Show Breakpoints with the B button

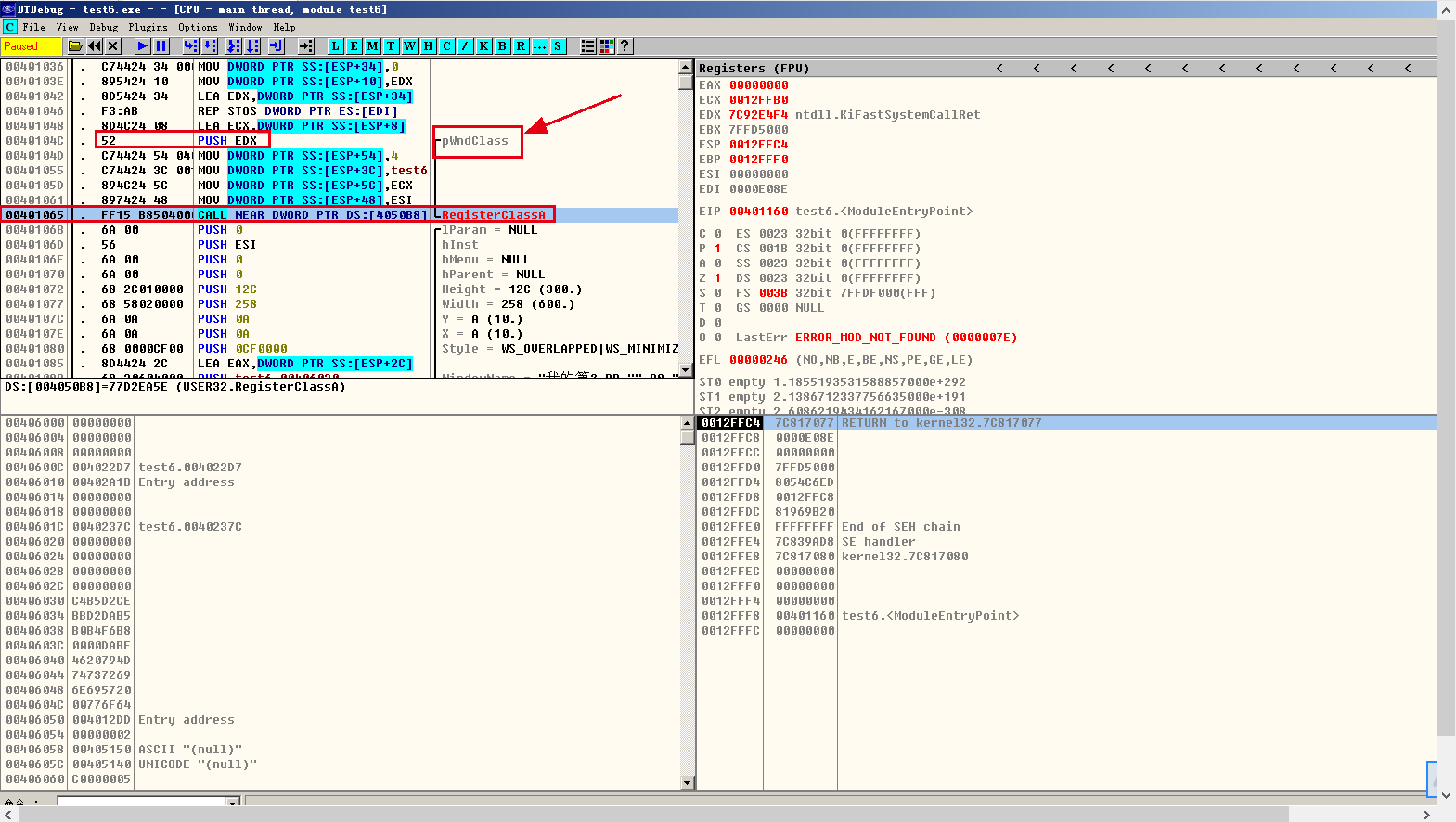(502, 45)
